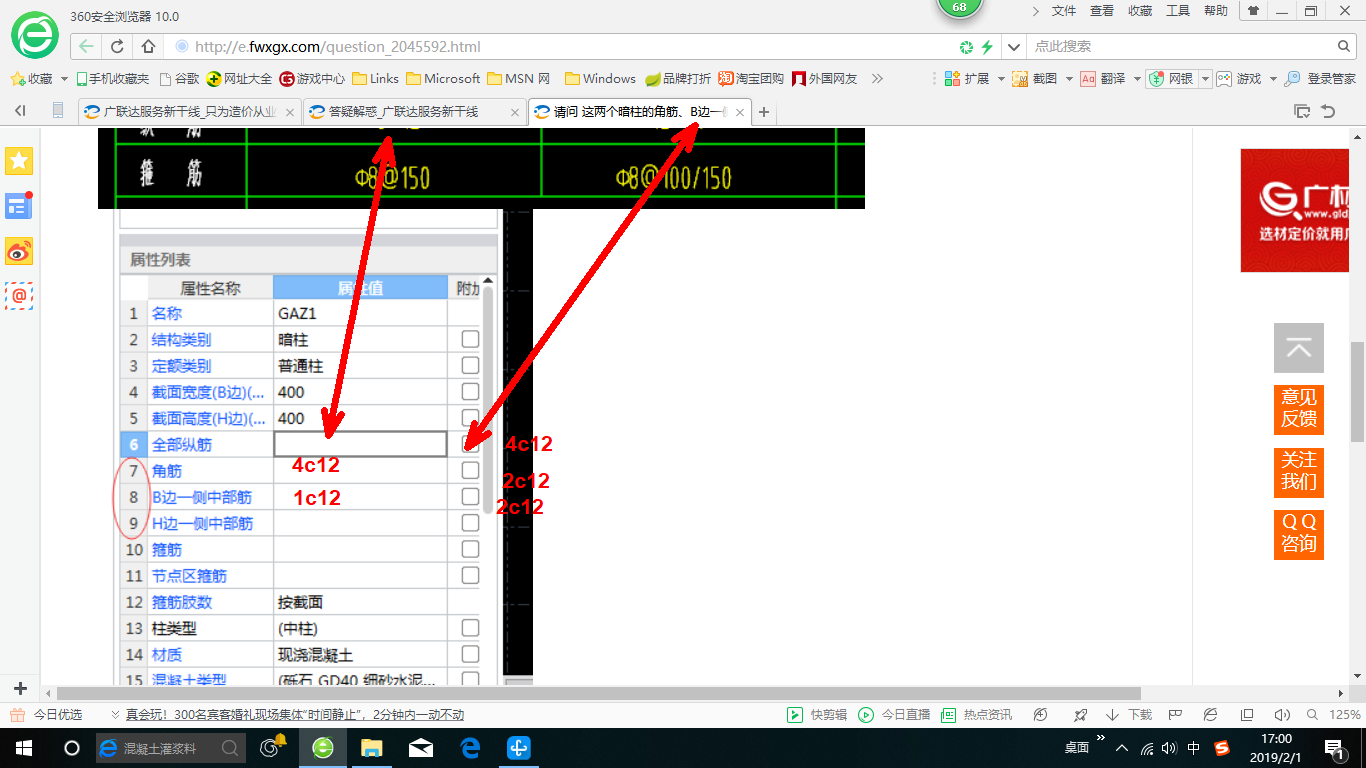Click the back-to-top arrow button
Screen dimensions: 1366x768
tap(1299, 348)
